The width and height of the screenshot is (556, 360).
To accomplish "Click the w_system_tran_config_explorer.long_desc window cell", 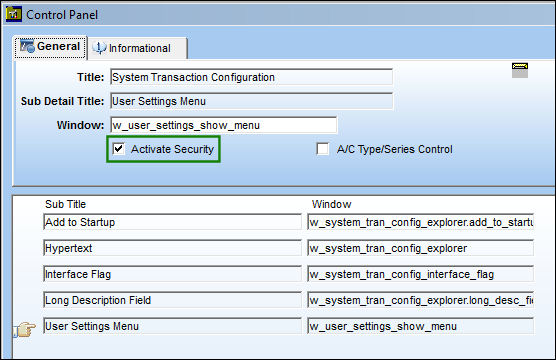I will coord(421,300).
